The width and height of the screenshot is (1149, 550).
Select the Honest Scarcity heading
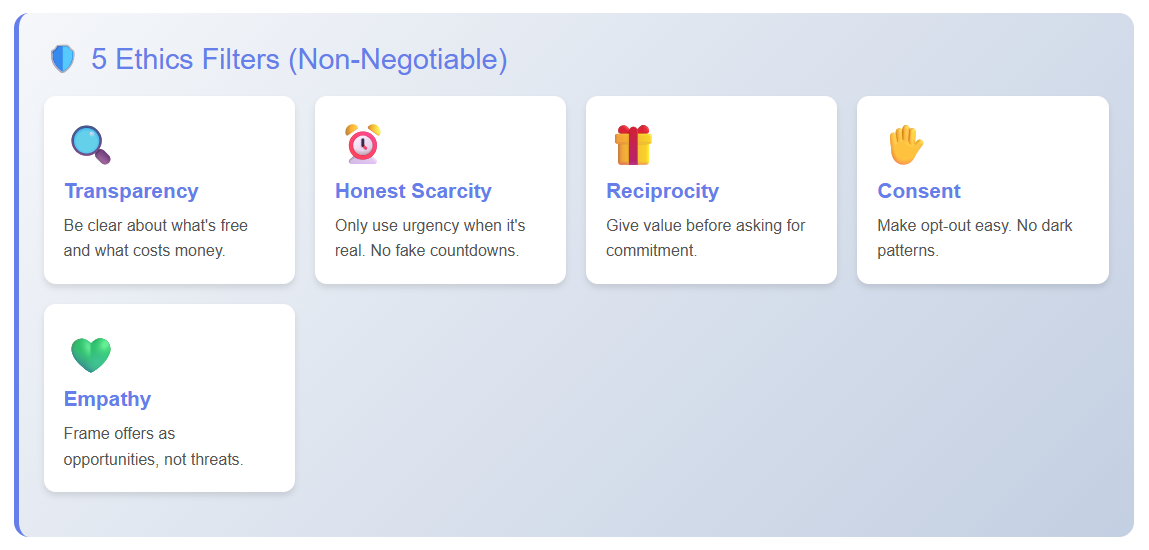(413, 191)
